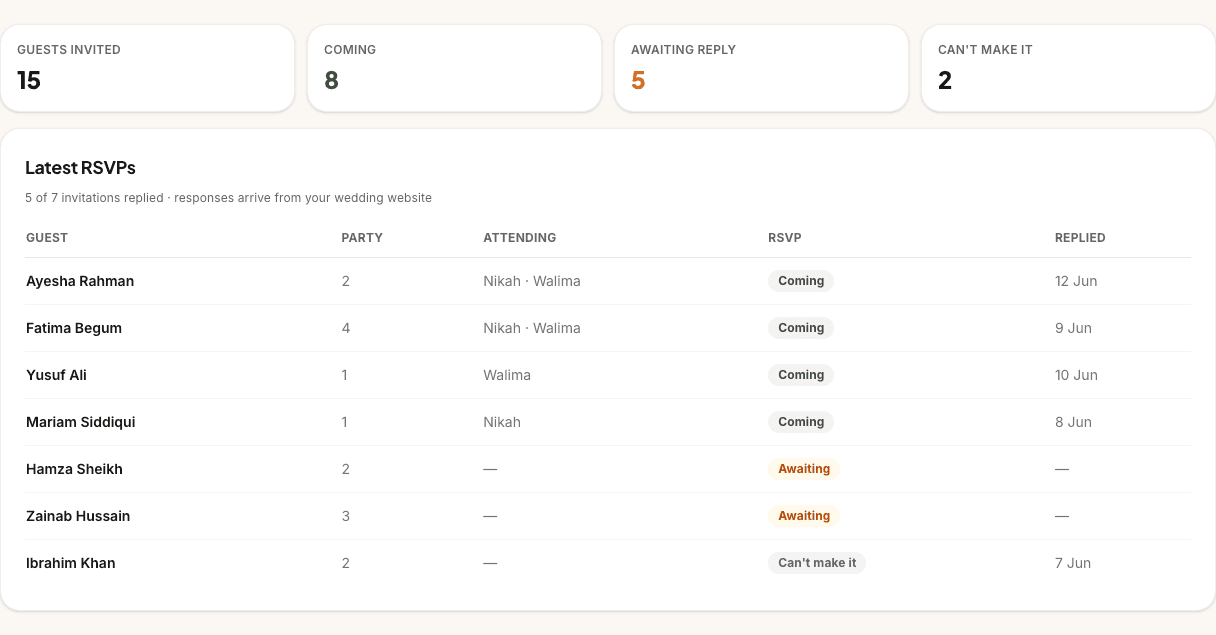Select guest Zainab Hussain
This screenshot has height=635, width=1216.
[x=78, y=516]
